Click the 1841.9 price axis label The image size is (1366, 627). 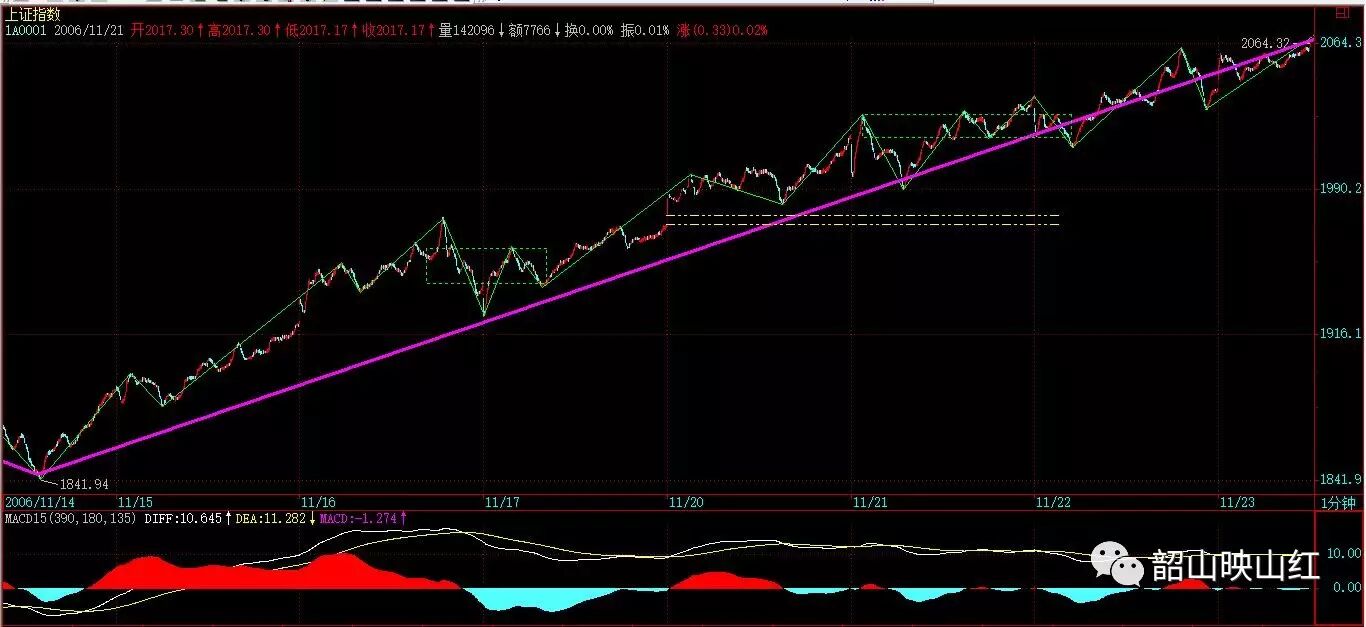coord(1340,478)
